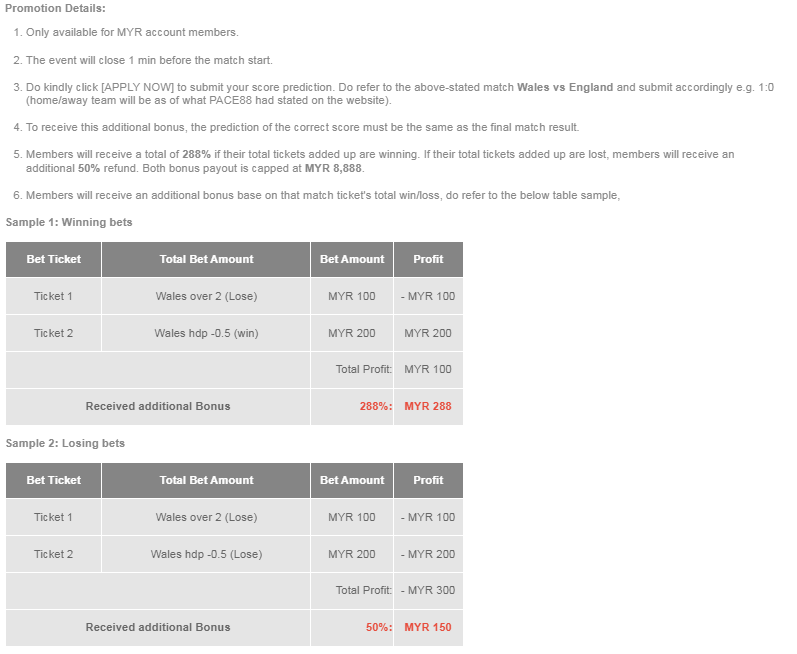Click the red MYR 288 bonus amount

[x=428, y=407]
